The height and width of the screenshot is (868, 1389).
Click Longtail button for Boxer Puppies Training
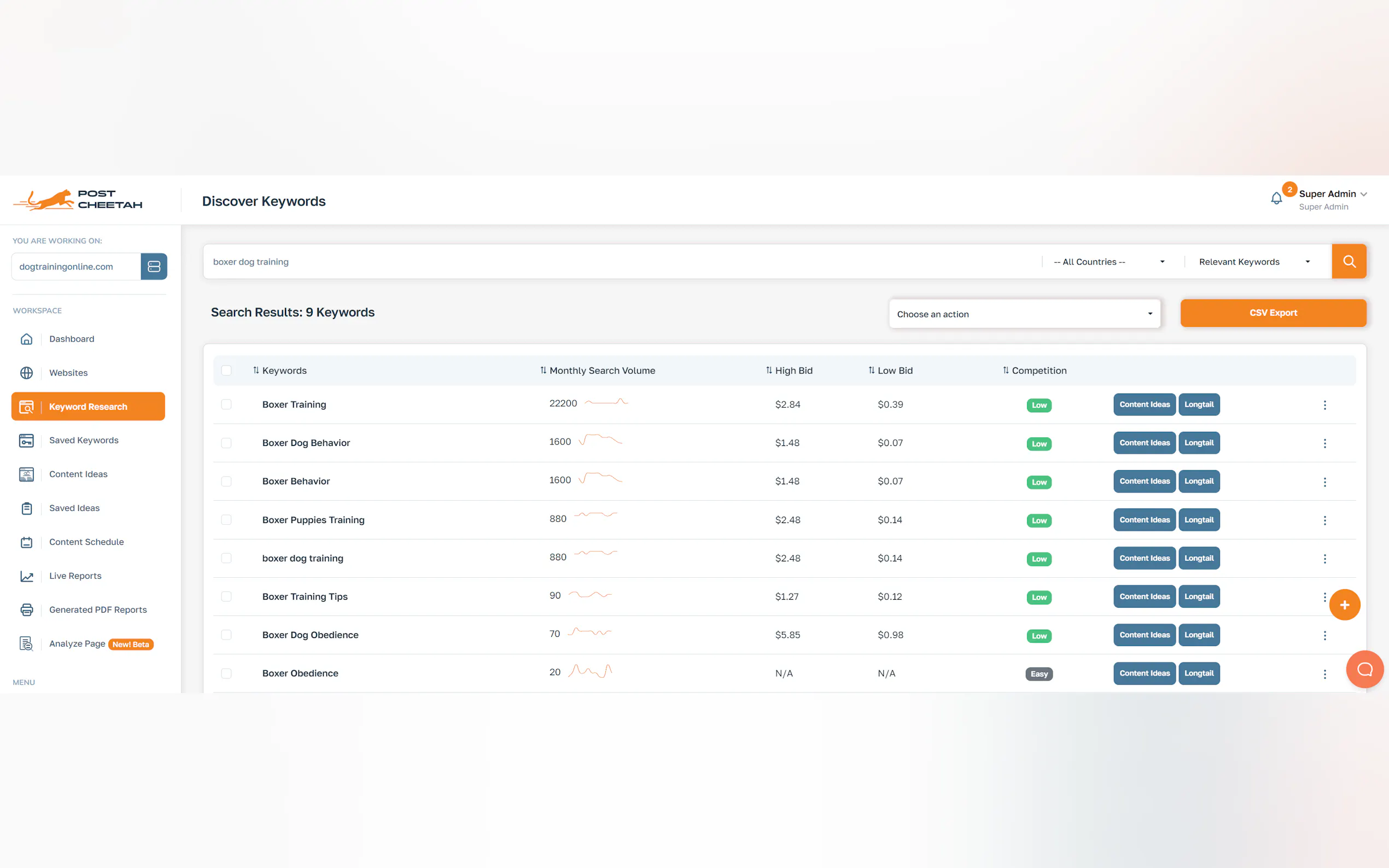[1199, 520]
